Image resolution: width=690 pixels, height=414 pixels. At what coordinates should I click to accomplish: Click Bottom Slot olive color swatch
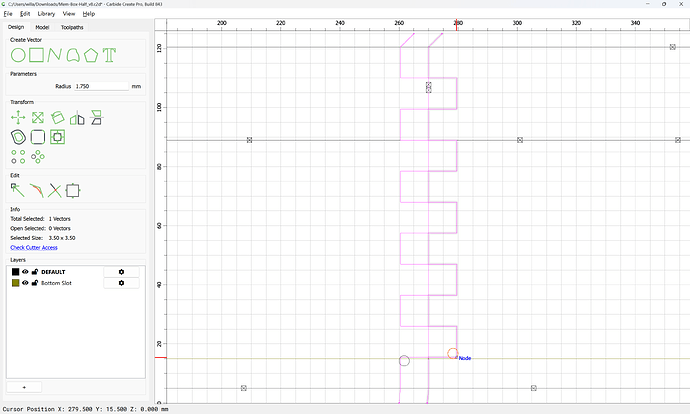click(x=15, y=283)
